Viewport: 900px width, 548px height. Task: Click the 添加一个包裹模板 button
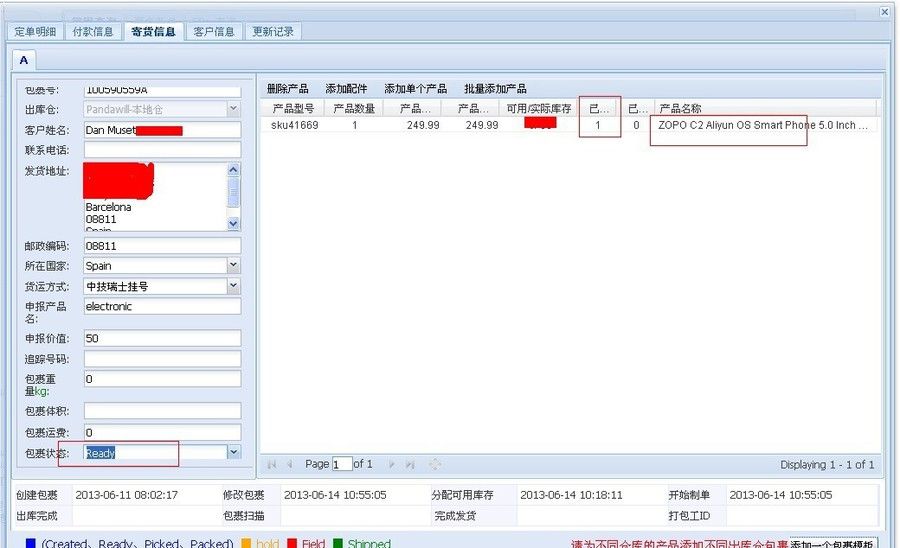coord(833,543)
